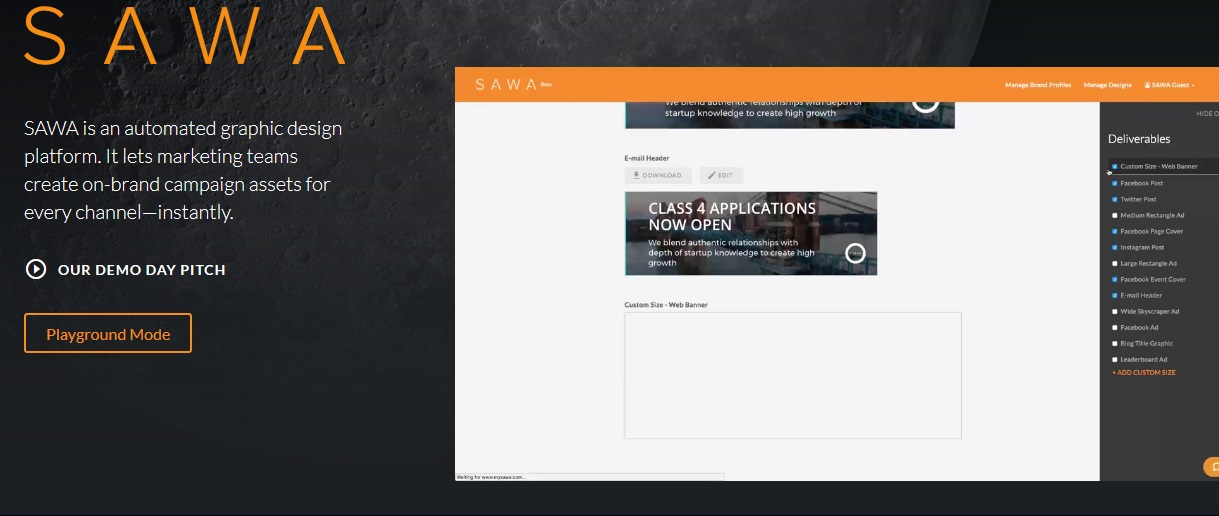
Task: Play the Our Demo Day Pitch video icon
Action: coord(36,269)
